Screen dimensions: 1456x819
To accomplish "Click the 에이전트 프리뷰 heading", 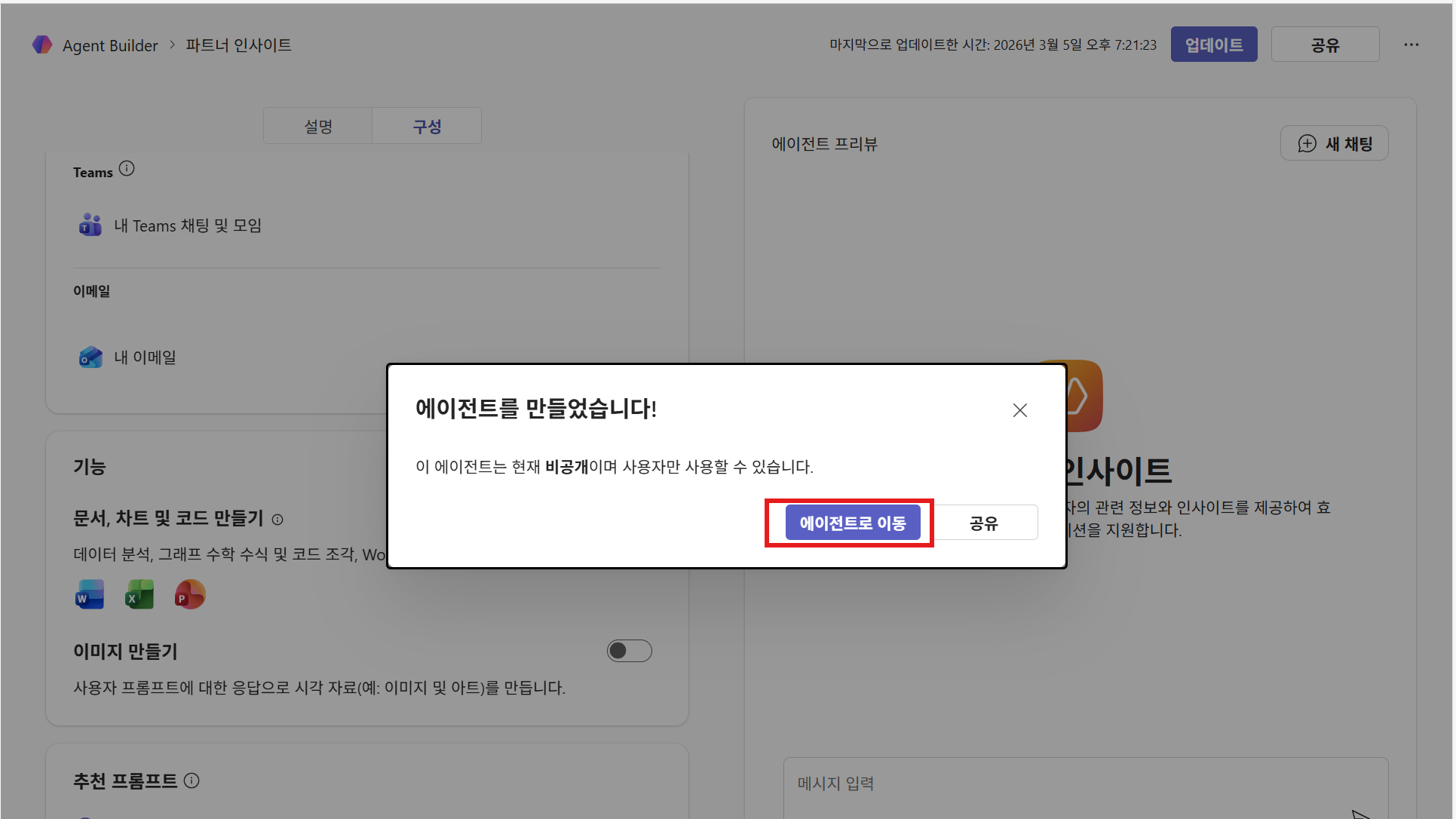I will click(825, 143).
